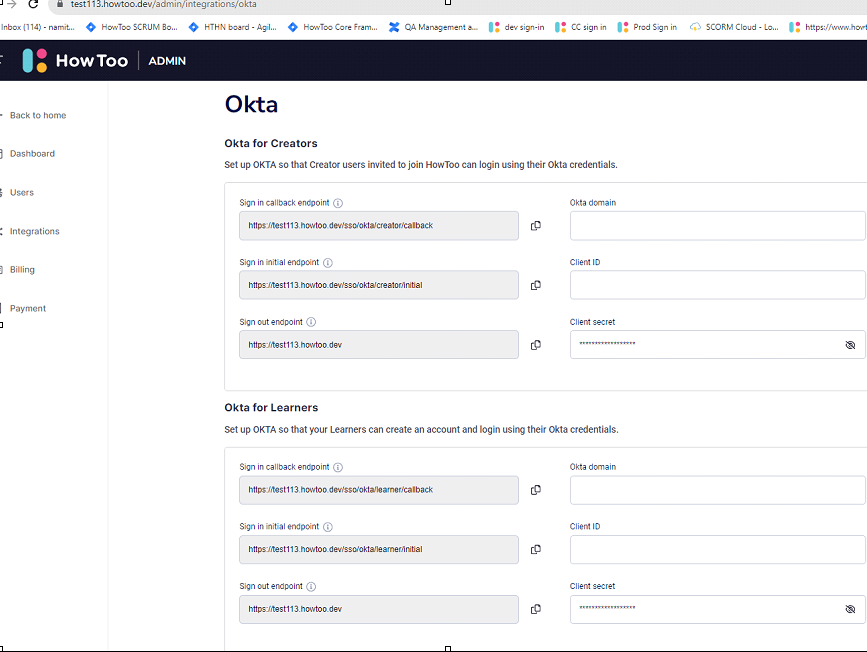Open the Billing sidebar item
The image size is (867, 652).
click(22, 270)
